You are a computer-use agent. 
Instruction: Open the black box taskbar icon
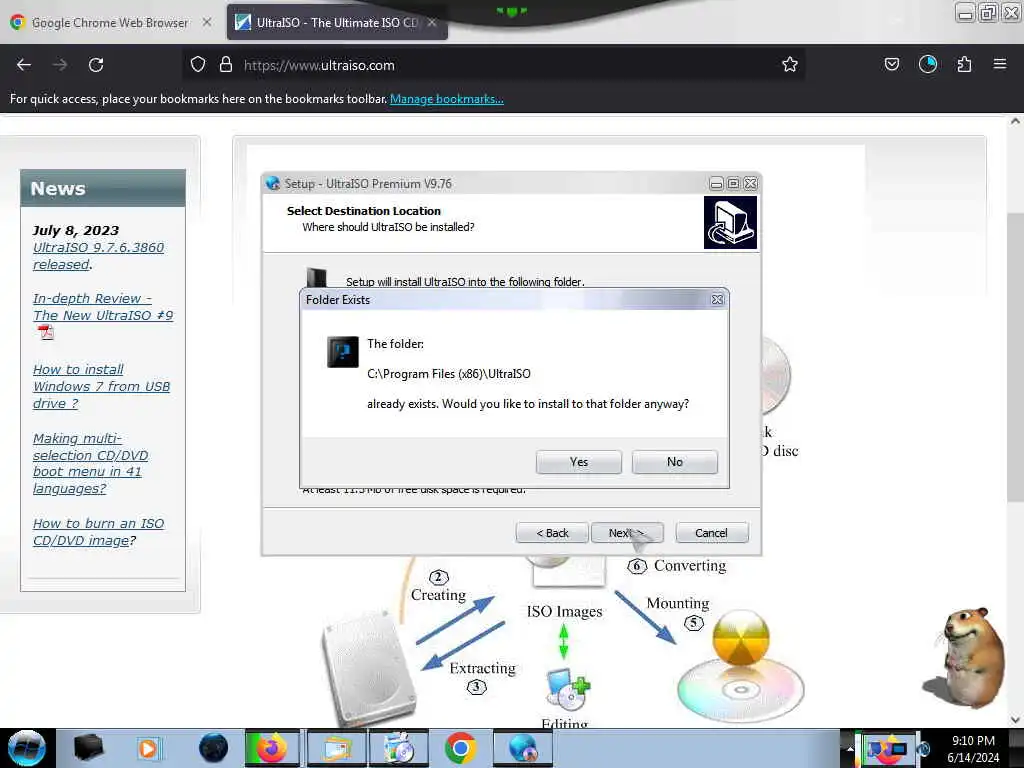pos(88,748)
